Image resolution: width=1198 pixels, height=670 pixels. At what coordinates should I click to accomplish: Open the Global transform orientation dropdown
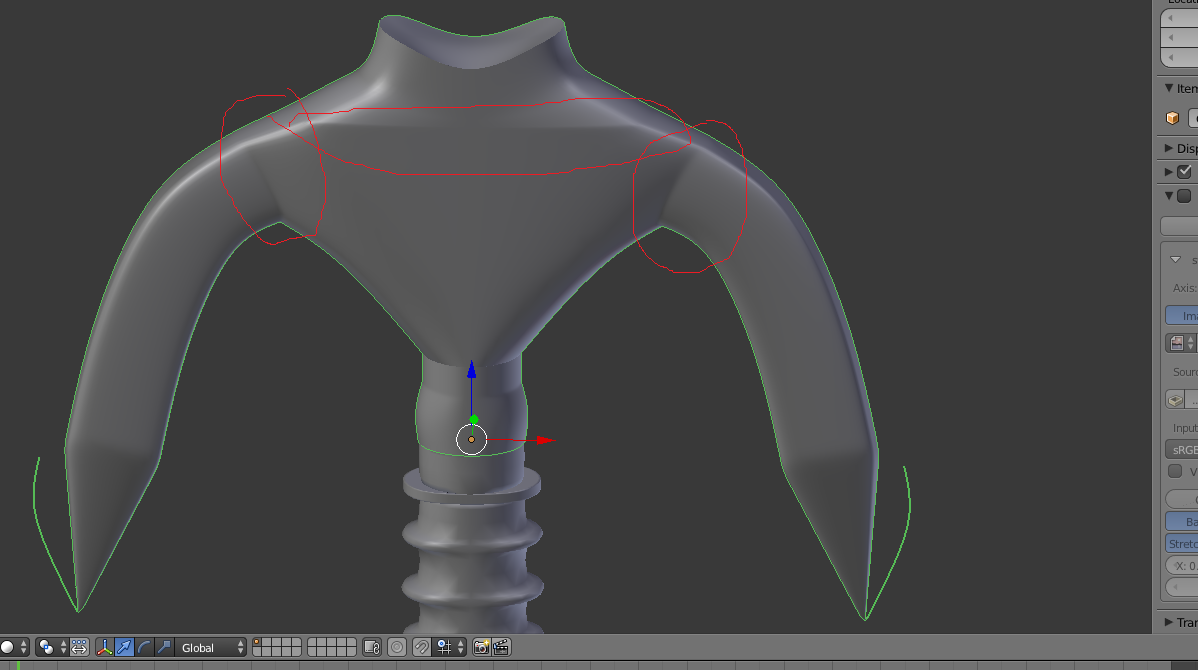coord(210,647)
